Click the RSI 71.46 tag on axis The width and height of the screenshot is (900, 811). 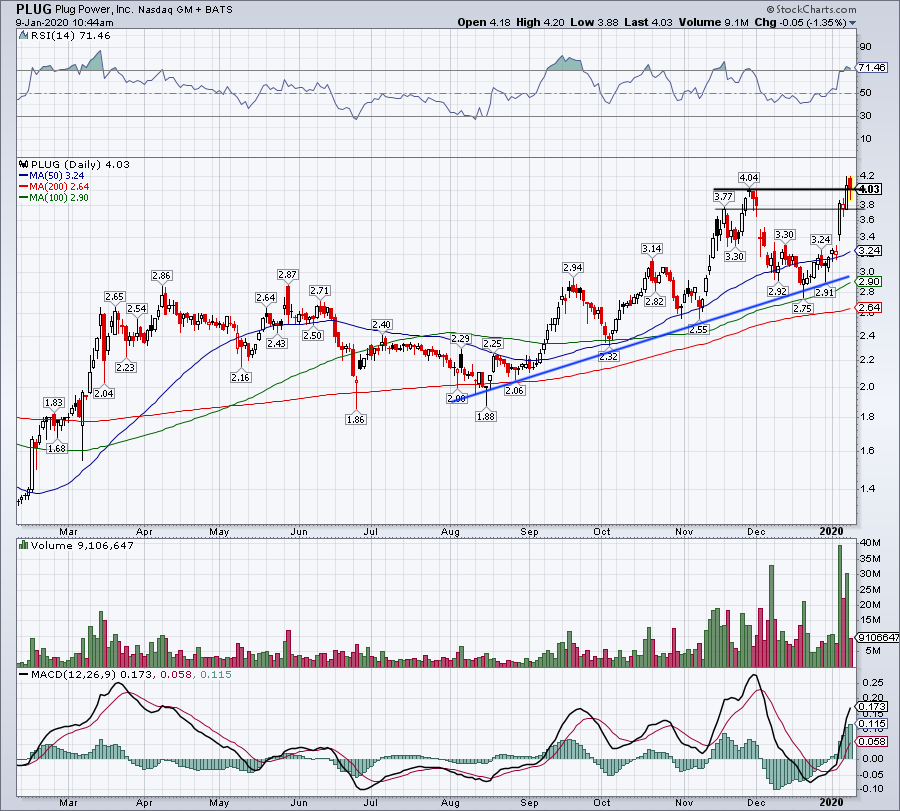(871, 68)
